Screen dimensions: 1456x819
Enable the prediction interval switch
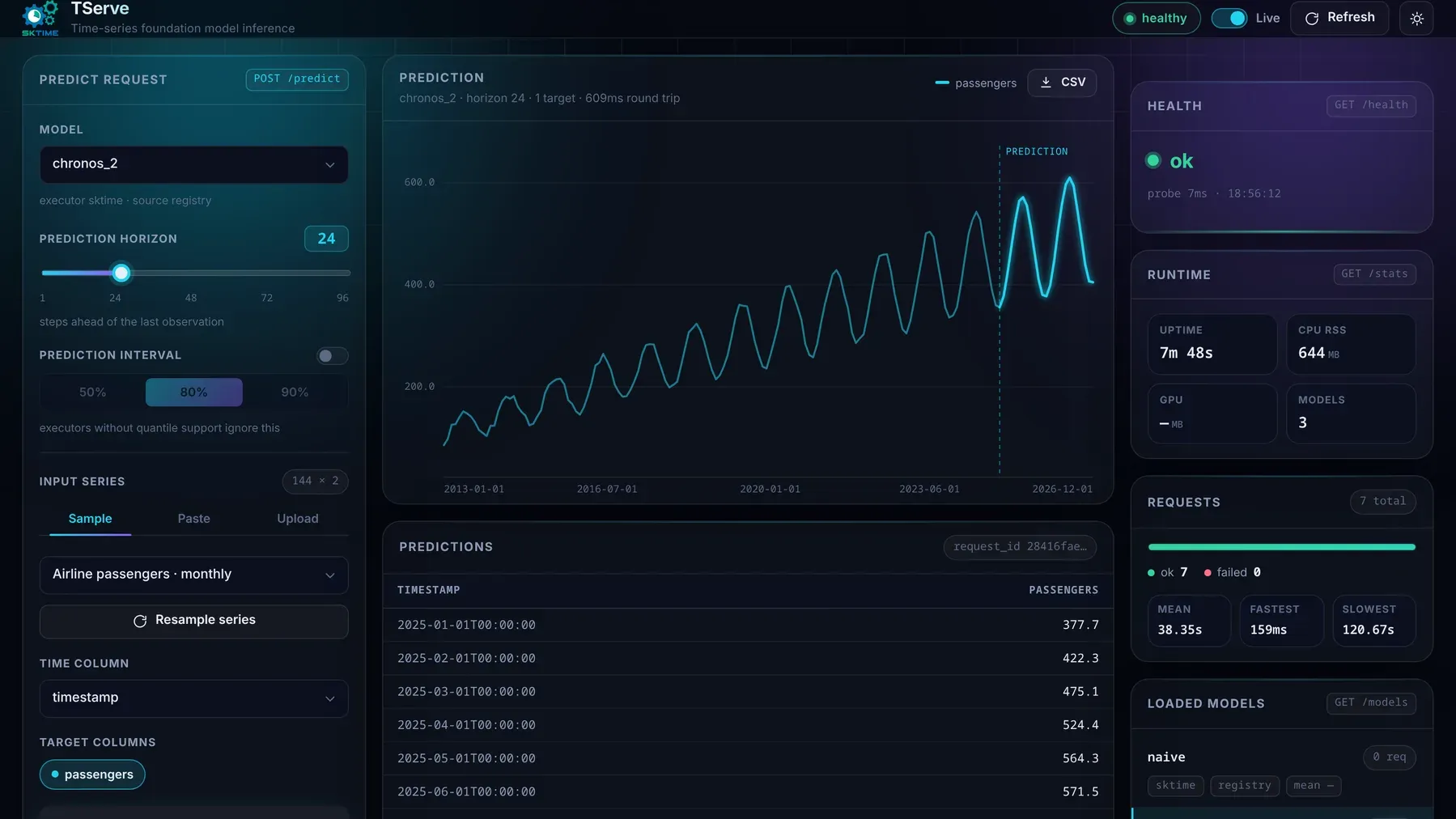332,356
